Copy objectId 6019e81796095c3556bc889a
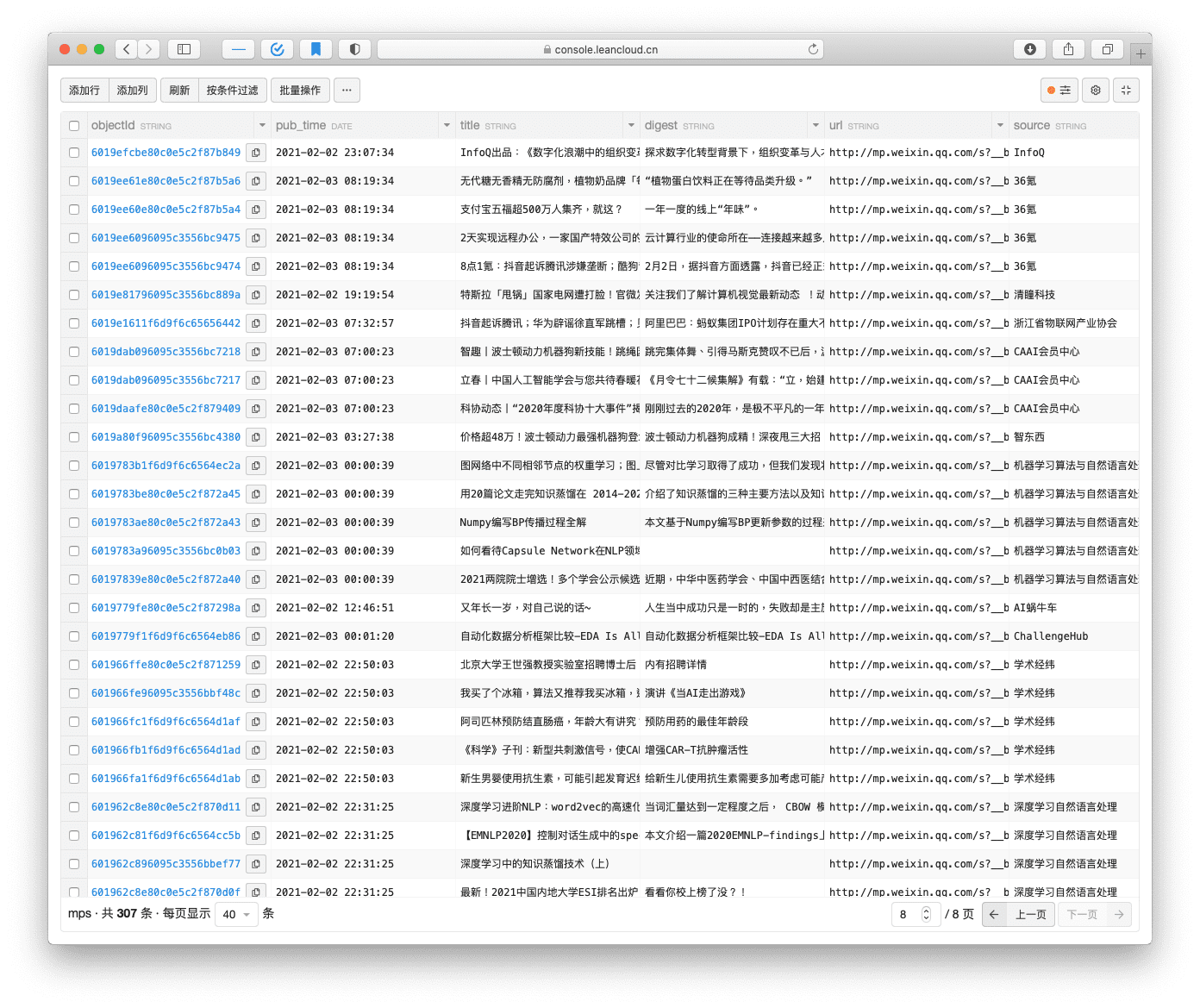 click(x=256, y=295)
